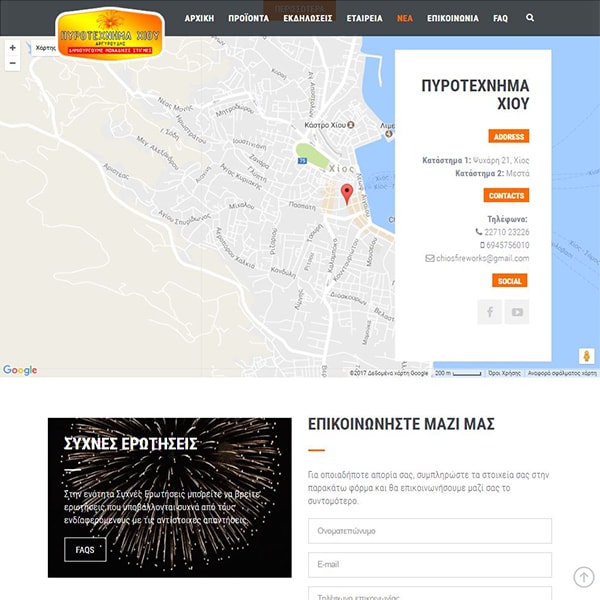Viewport: 600px width, 600px height.
Task: Click the 22710 23226 phone number
Action: click(507, 232)
